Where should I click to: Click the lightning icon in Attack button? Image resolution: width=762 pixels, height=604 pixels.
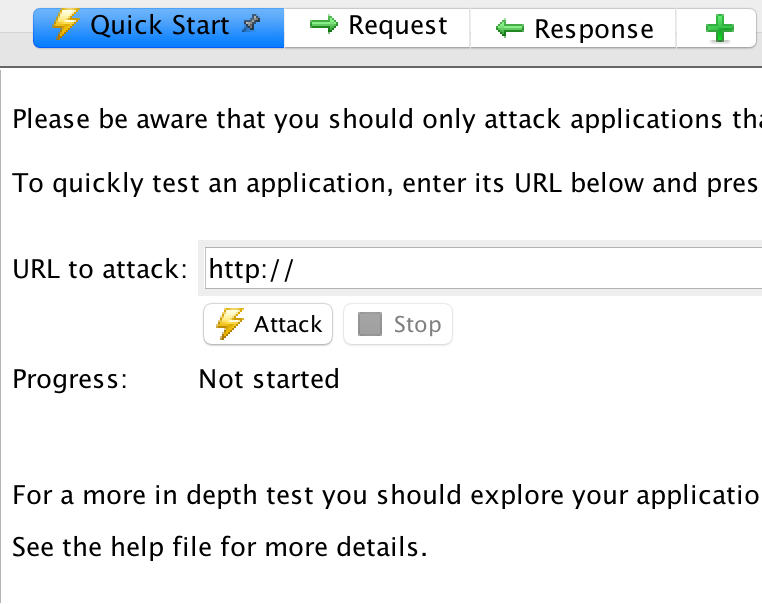pos(230,324)
